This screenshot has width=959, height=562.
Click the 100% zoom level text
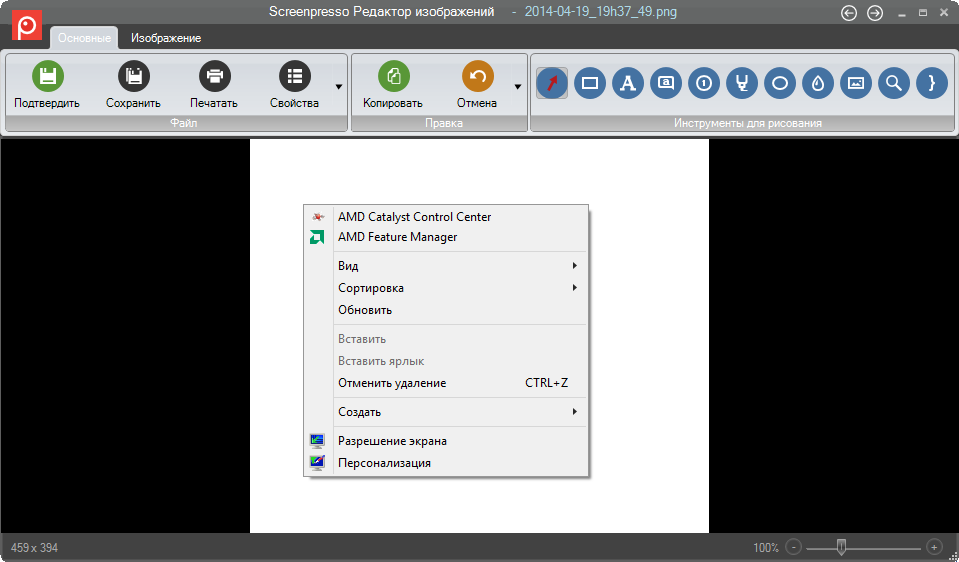point(766,548)
